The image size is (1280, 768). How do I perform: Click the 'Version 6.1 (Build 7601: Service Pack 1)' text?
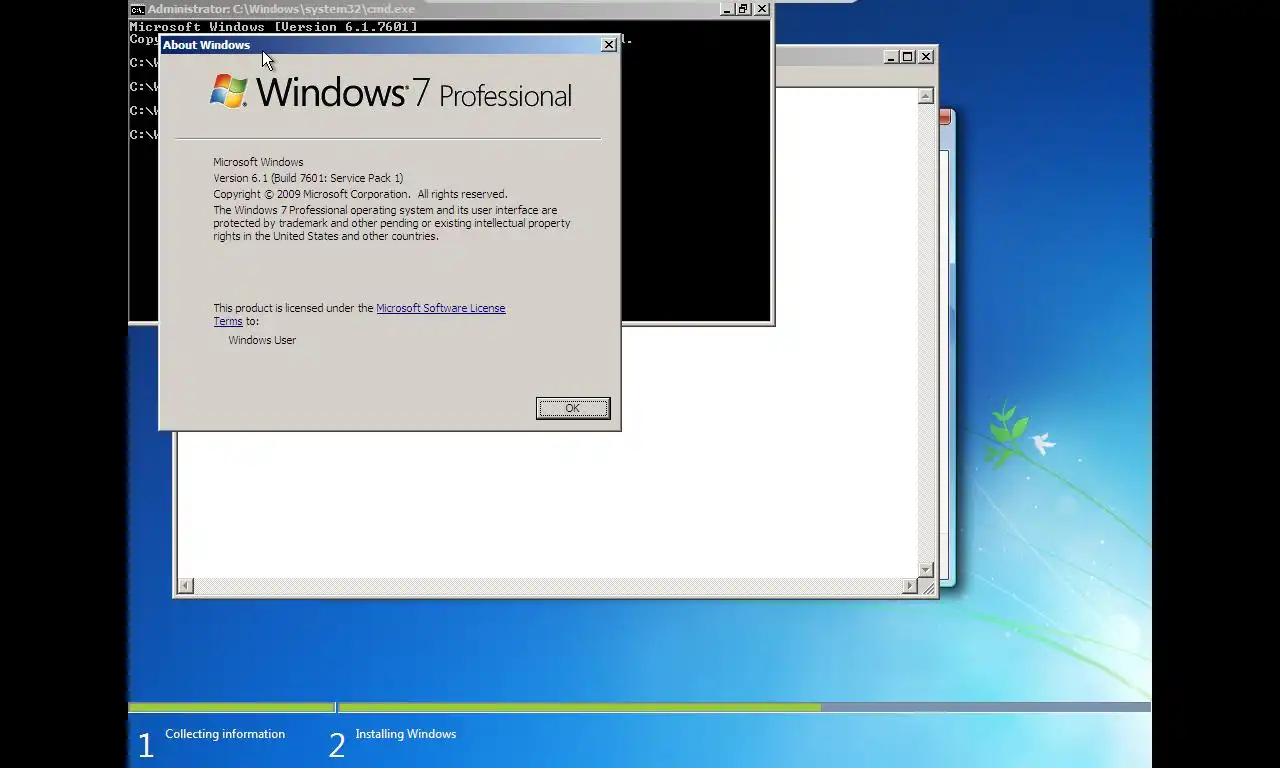point(308,178)
